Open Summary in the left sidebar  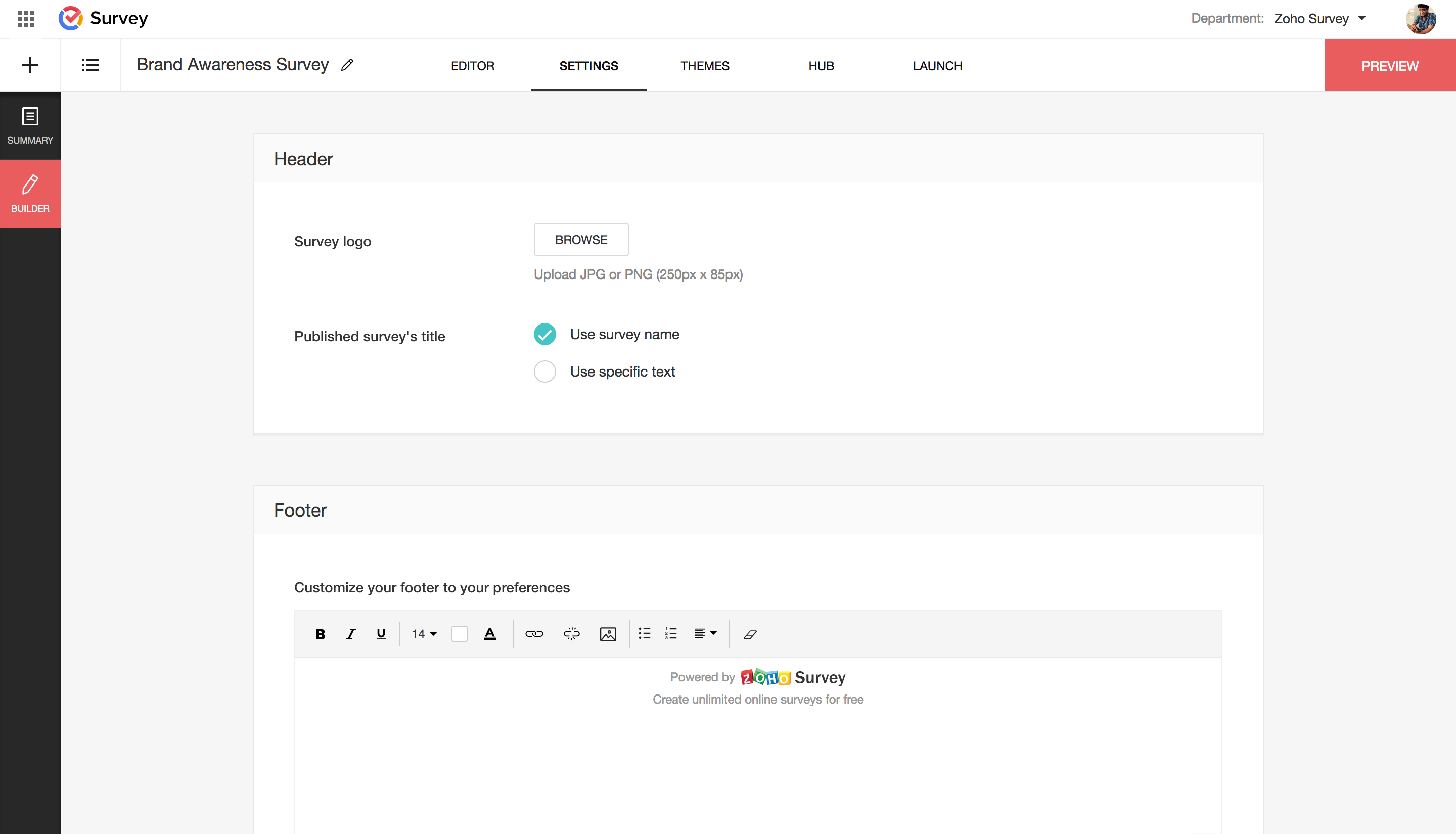30,126
